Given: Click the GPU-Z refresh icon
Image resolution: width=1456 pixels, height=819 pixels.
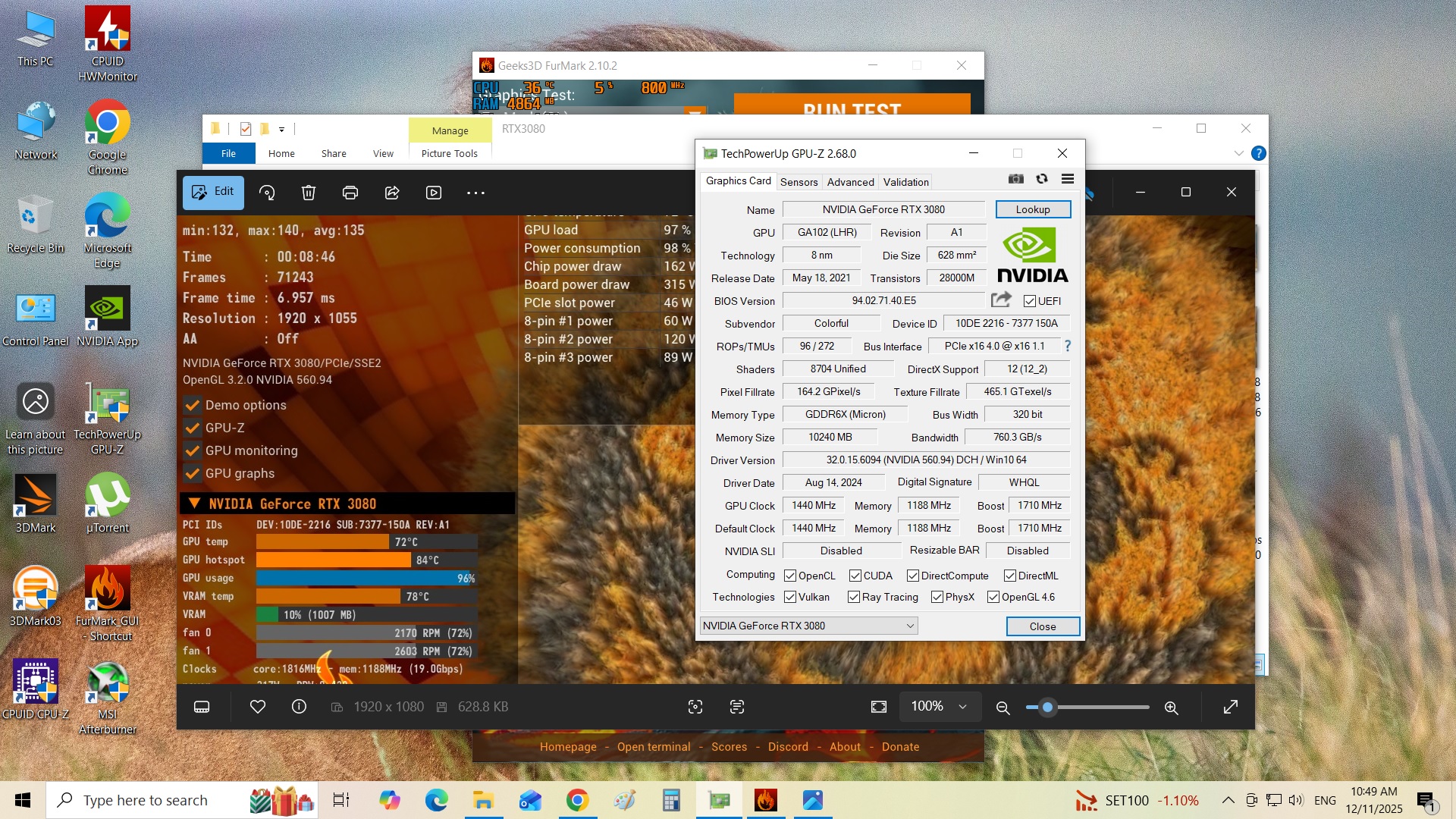Looking at the screenshot, I should (1042, 179).
